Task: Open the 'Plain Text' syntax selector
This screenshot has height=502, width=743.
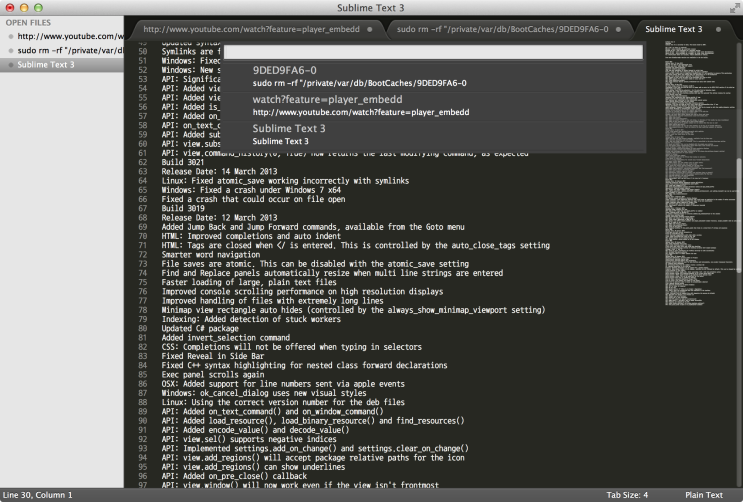Action: point(704,495)
